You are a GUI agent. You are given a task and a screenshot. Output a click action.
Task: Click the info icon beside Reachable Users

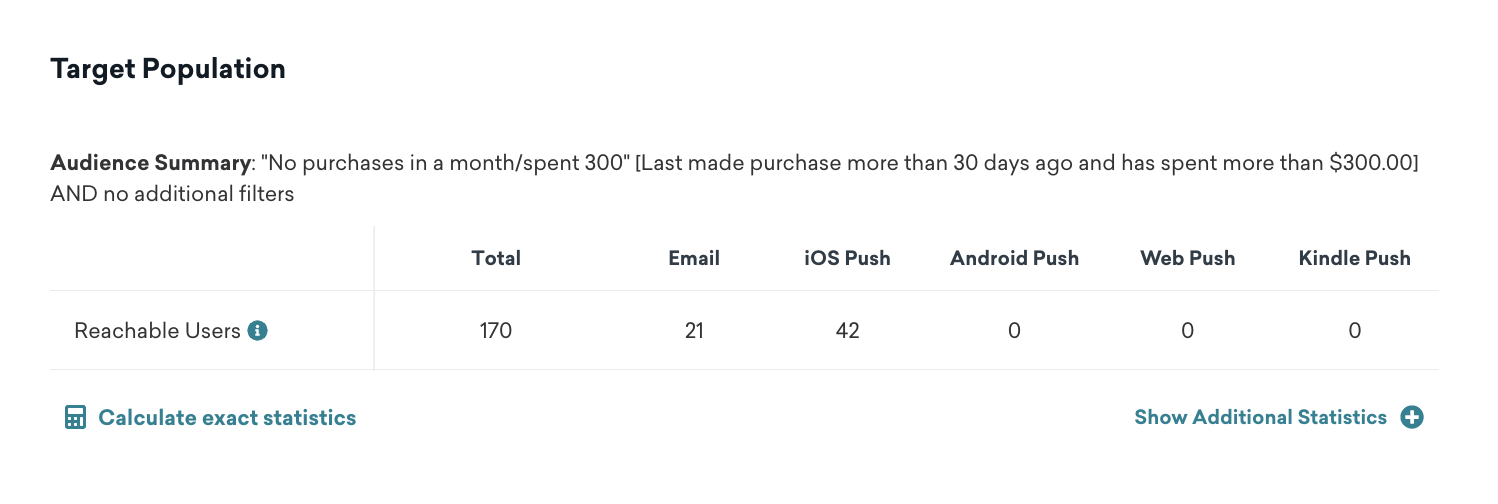258,330
